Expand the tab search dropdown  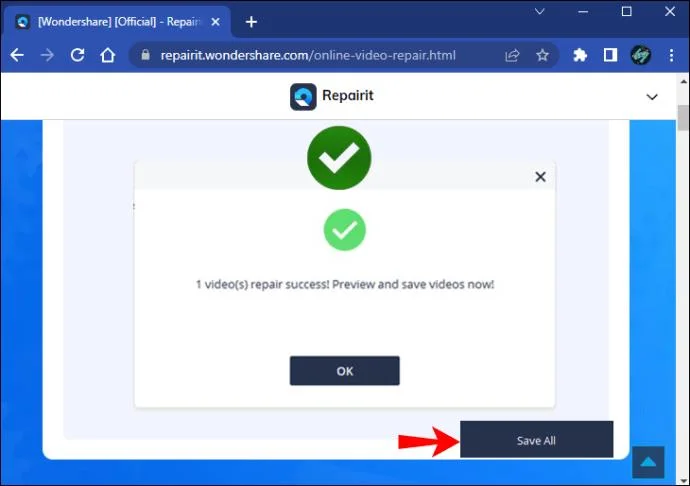[x=540, y=11]
